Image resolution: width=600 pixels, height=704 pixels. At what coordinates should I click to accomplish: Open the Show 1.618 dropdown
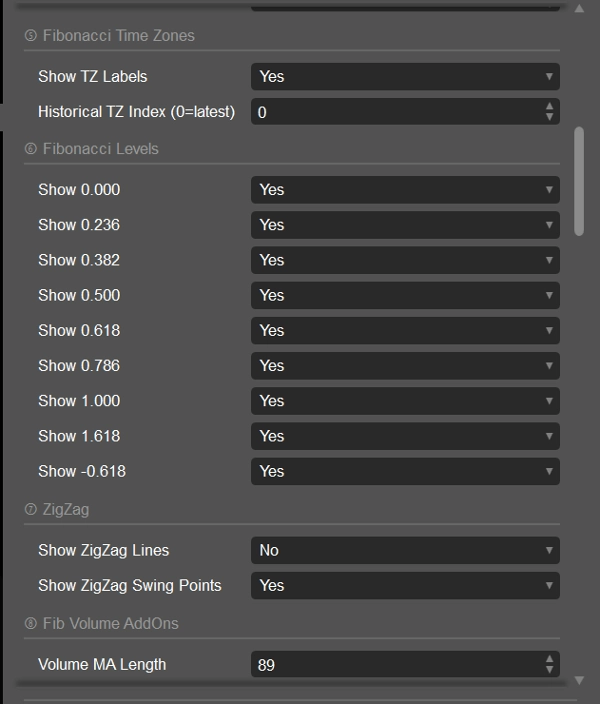tap(405, 436)
